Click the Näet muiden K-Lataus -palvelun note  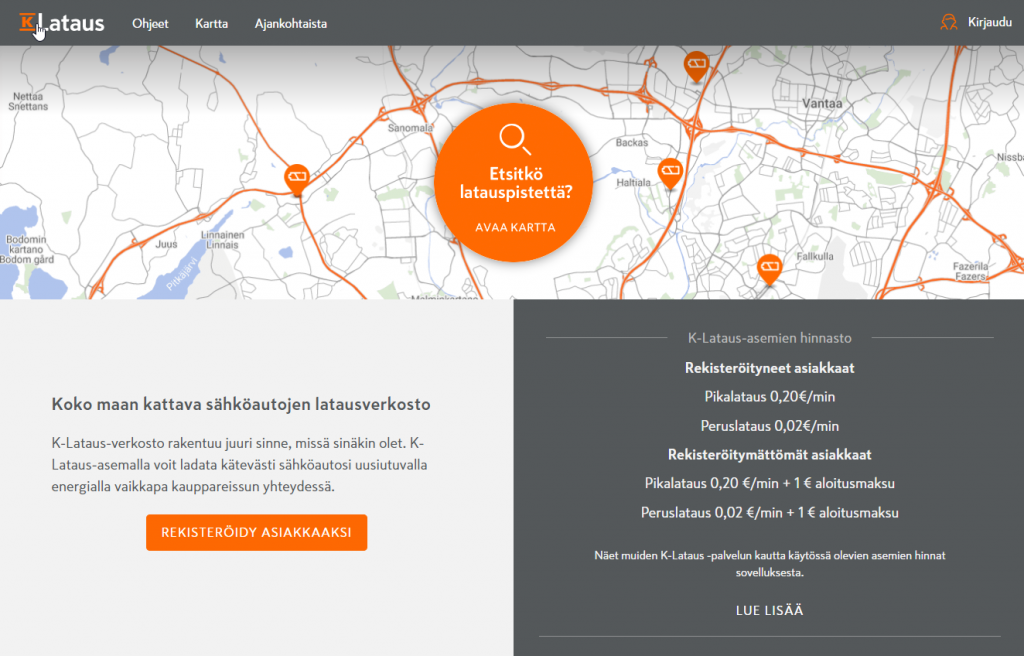[x=769, y=564]
